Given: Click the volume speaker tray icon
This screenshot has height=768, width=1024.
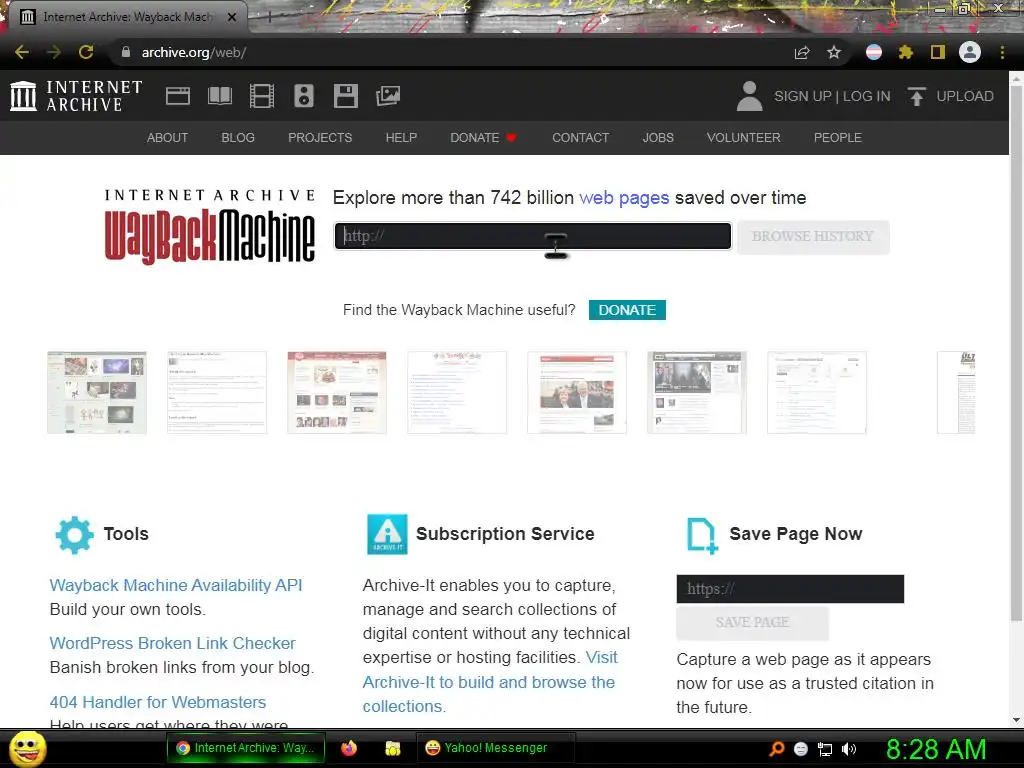Looking at the screenshot, I should coord(848,749).
